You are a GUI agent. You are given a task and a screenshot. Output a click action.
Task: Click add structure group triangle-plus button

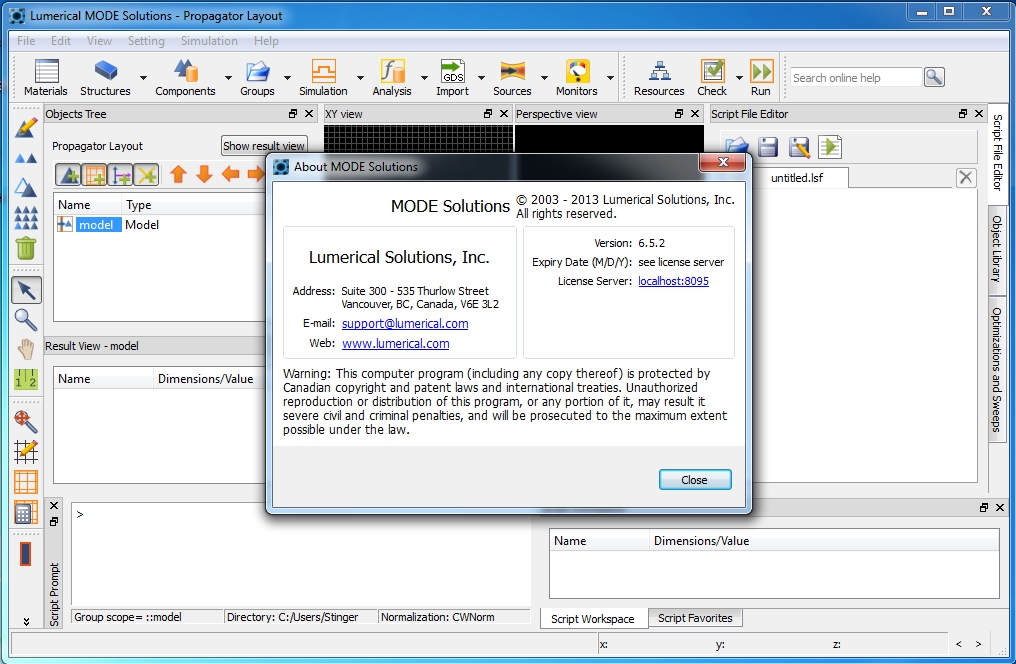[x=68, y=174]
